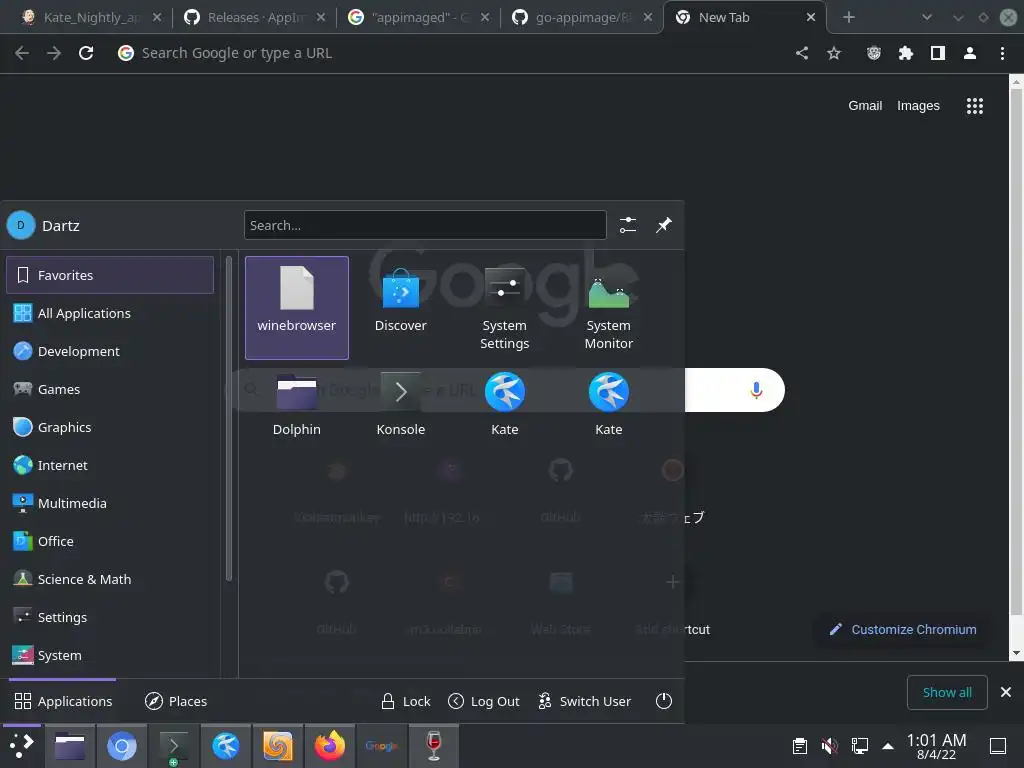
Task: Switch to the Releases AppImage tab
Action: tap(255, 18)
